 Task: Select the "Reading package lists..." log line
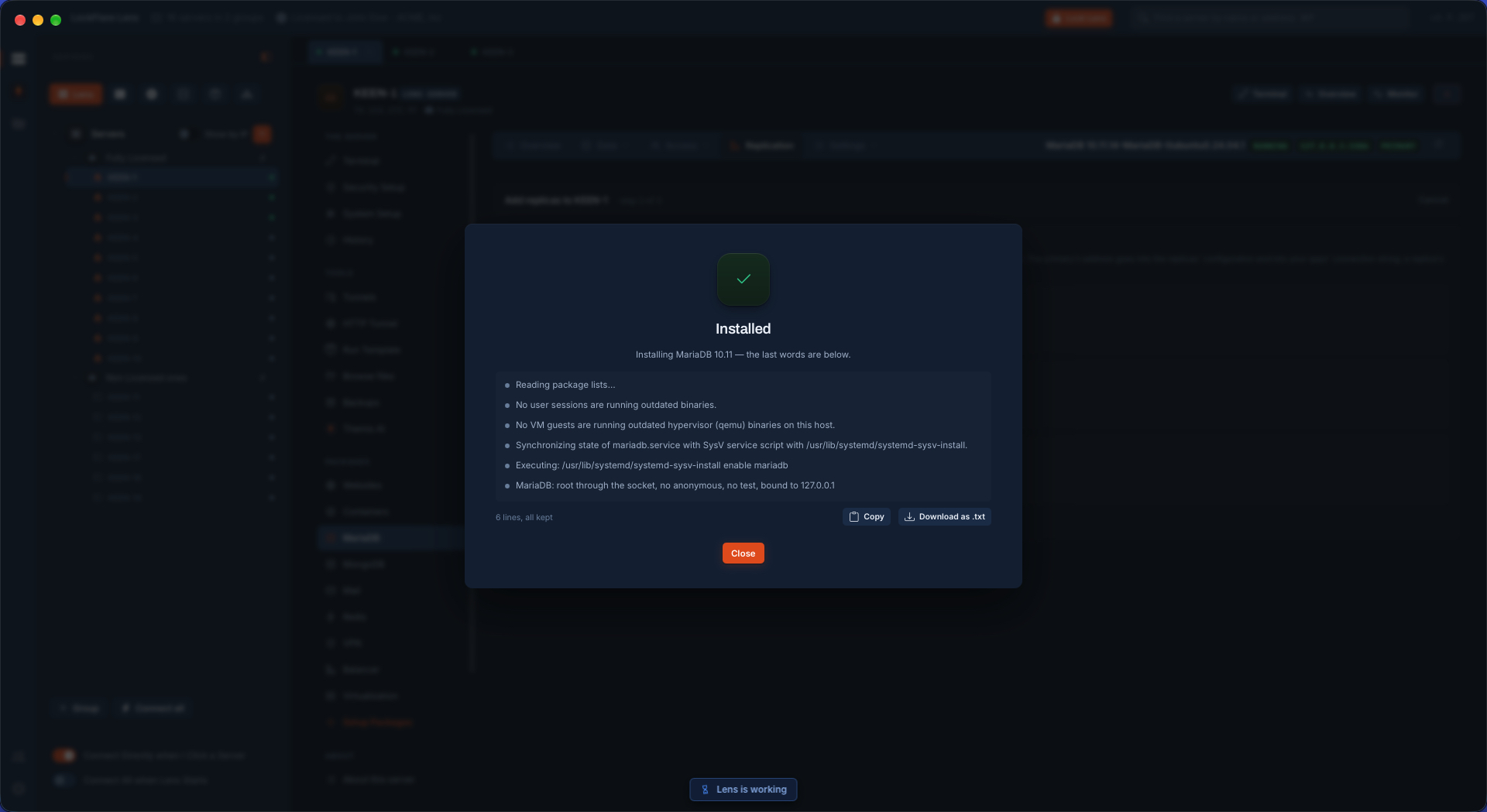pyautogui.click(x=565, y=385)
